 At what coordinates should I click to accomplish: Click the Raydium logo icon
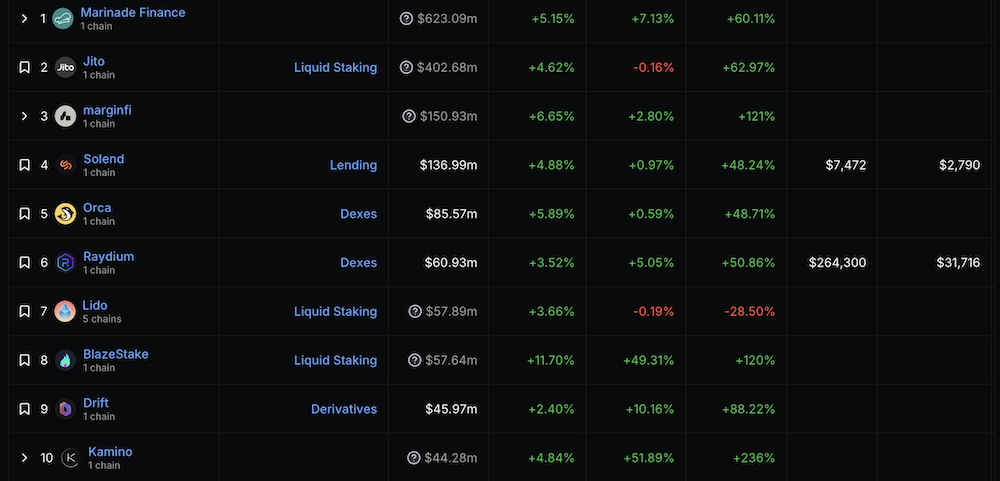pyautogui.click(x=65, y=262)
